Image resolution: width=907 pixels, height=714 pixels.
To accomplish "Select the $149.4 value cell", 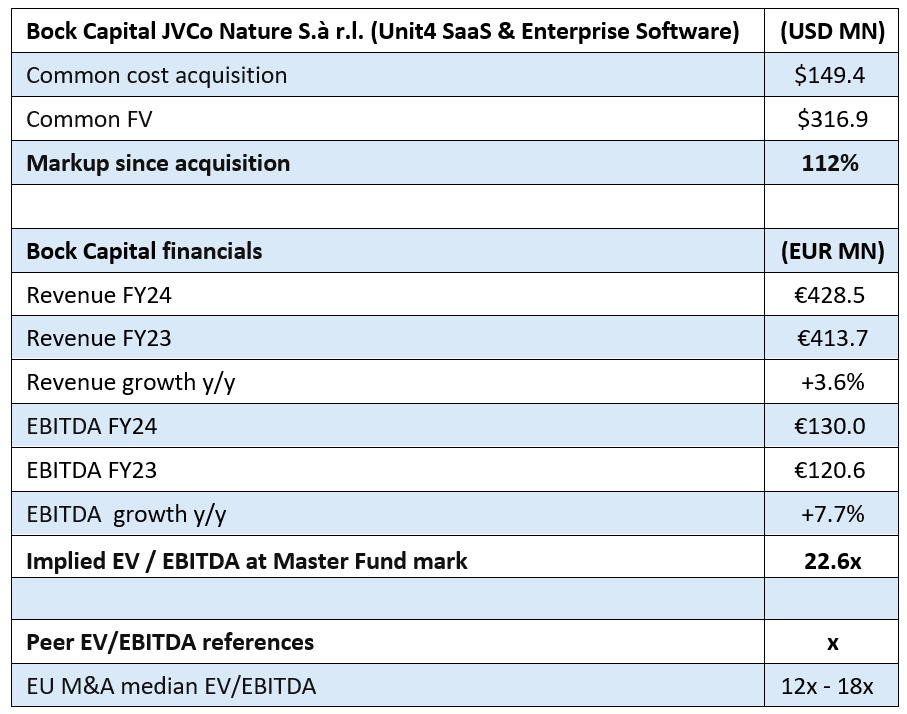I will 832,75.
